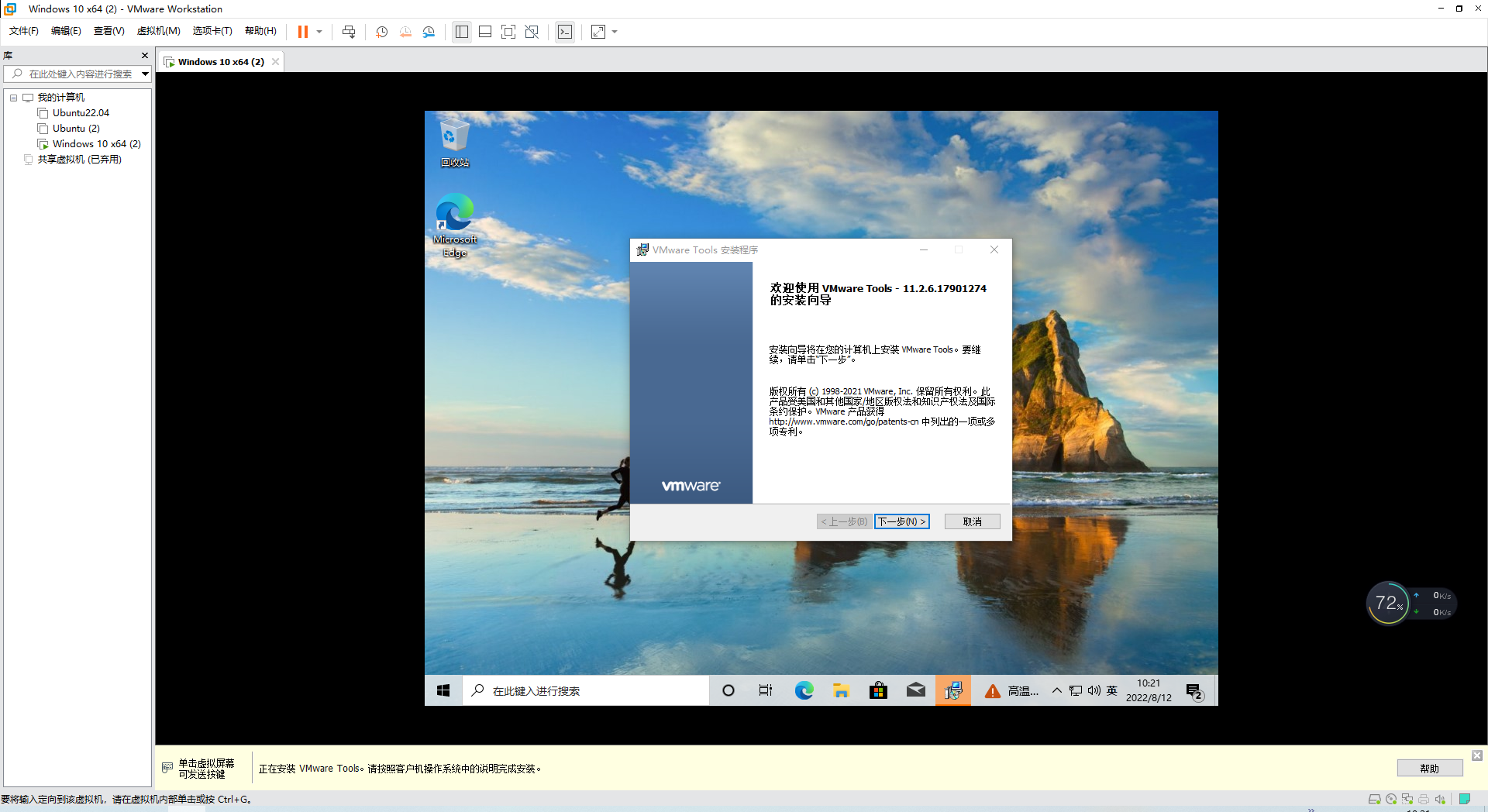Click the 帮助 button in the info bar
The height and width of the screenshot is (812, 1488).
tap(1430, 769)
